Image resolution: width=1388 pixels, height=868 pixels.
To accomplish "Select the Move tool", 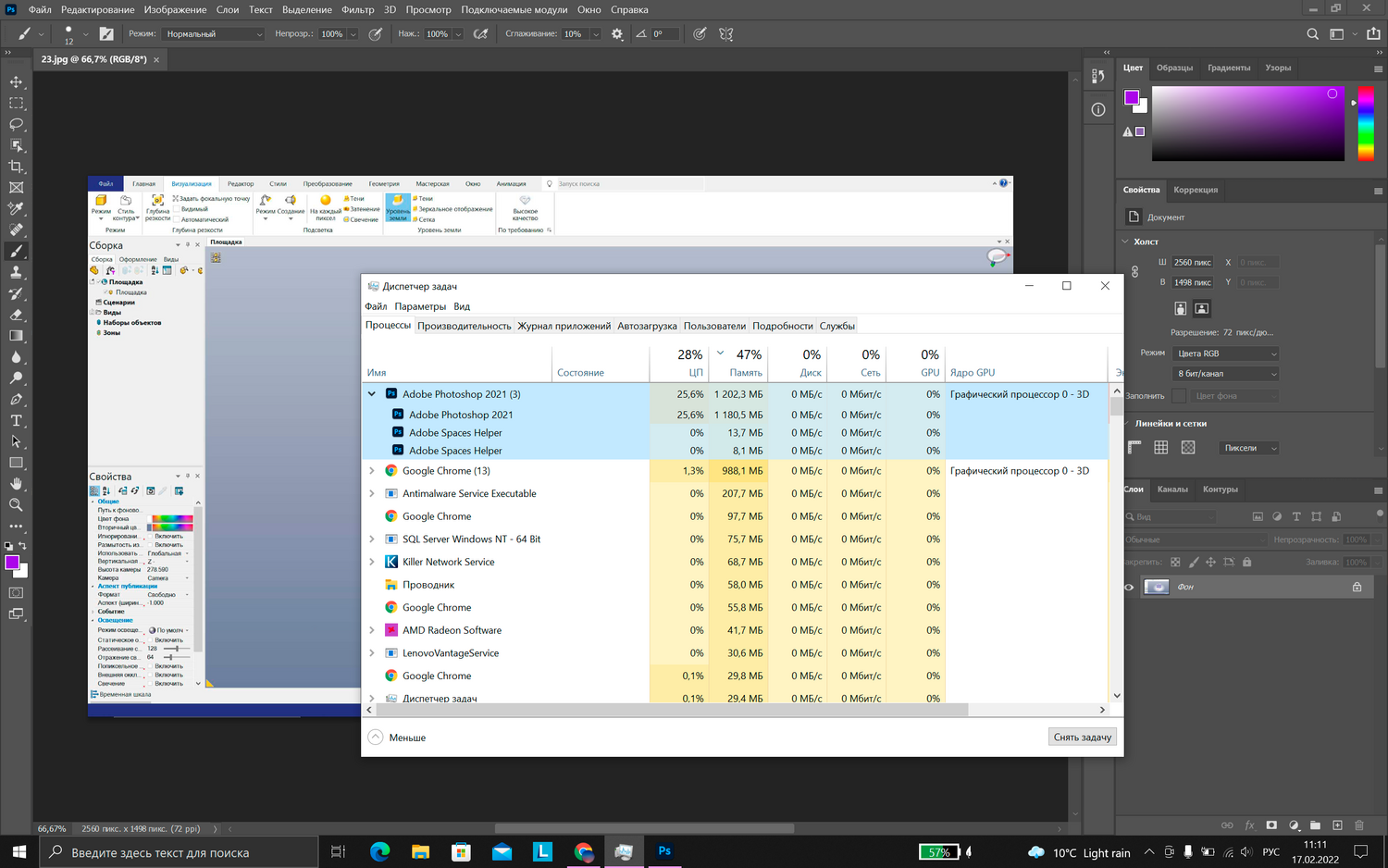I will [x=16, y=82].
